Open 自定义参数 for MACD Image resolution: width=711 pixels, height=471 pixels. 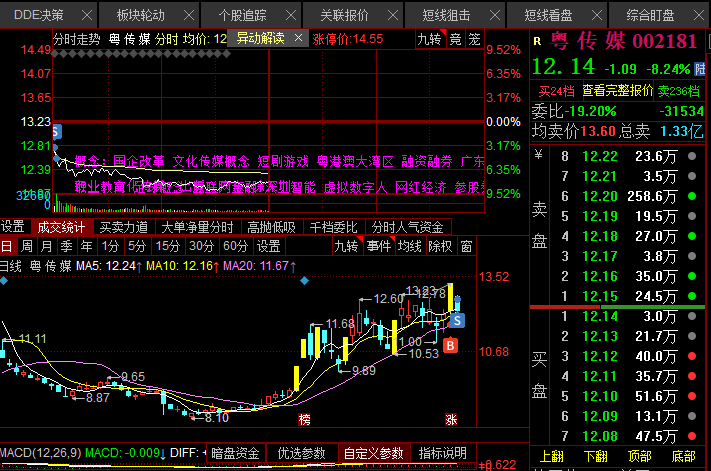(374, 453)
